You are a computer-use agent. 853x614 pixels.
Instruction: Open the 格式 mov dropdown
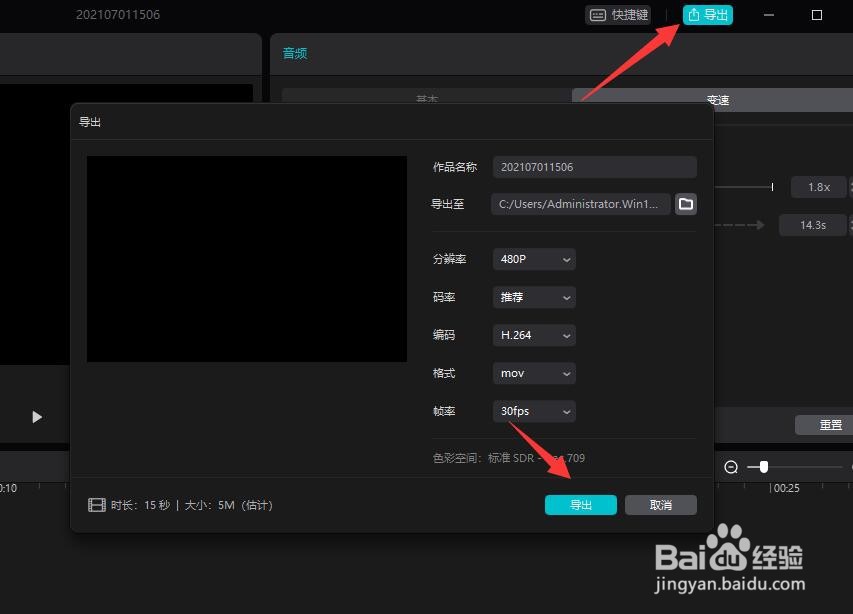[534, 373]
